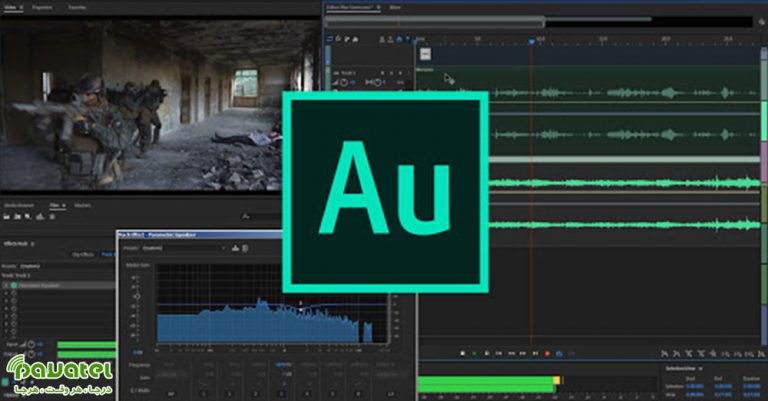
Task: Click the Master Gain slider handle in EQ
Action: 138,296
